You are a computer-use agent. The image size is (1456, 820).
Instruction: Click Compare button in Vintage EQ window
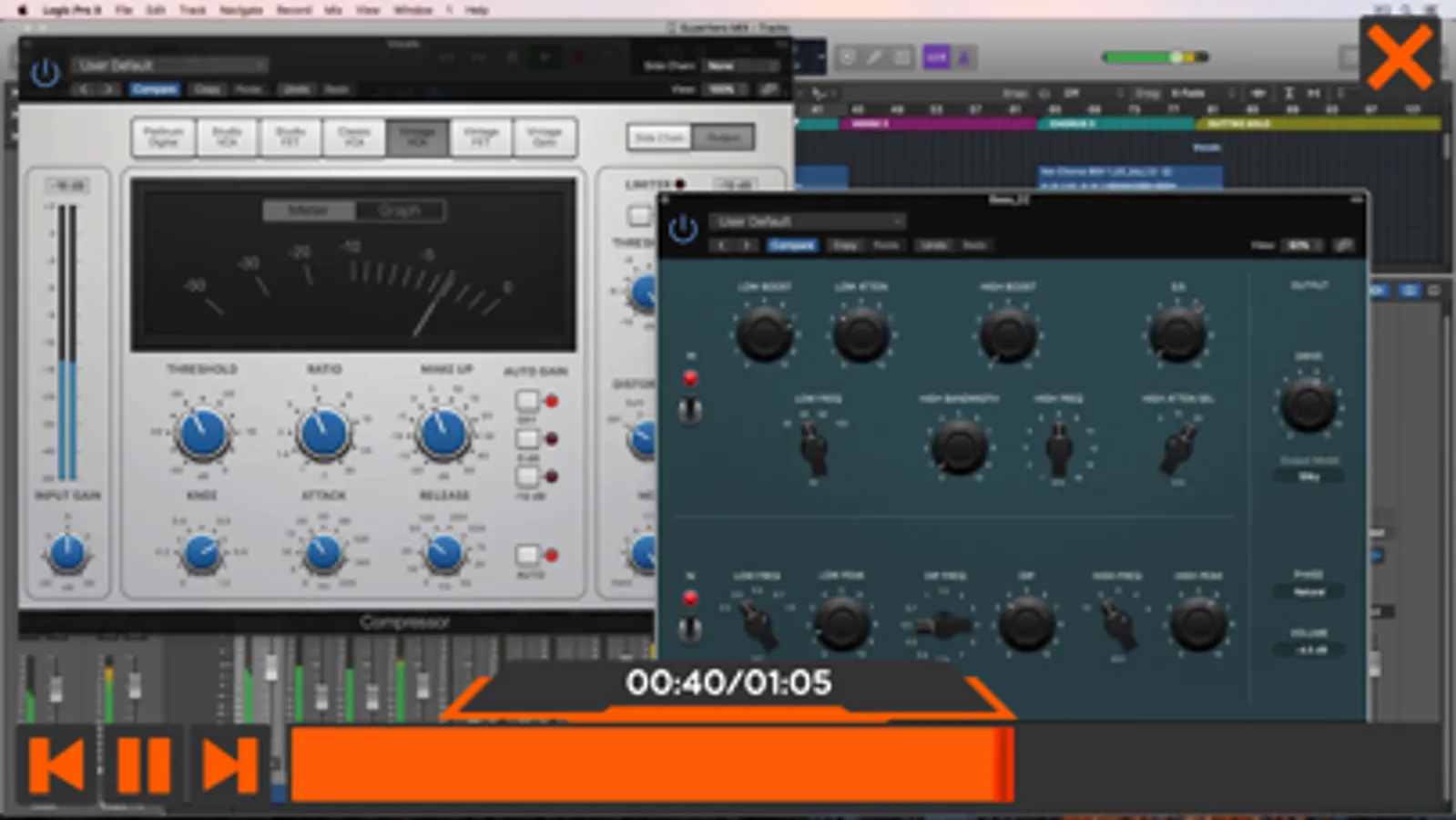pos(792,245)
